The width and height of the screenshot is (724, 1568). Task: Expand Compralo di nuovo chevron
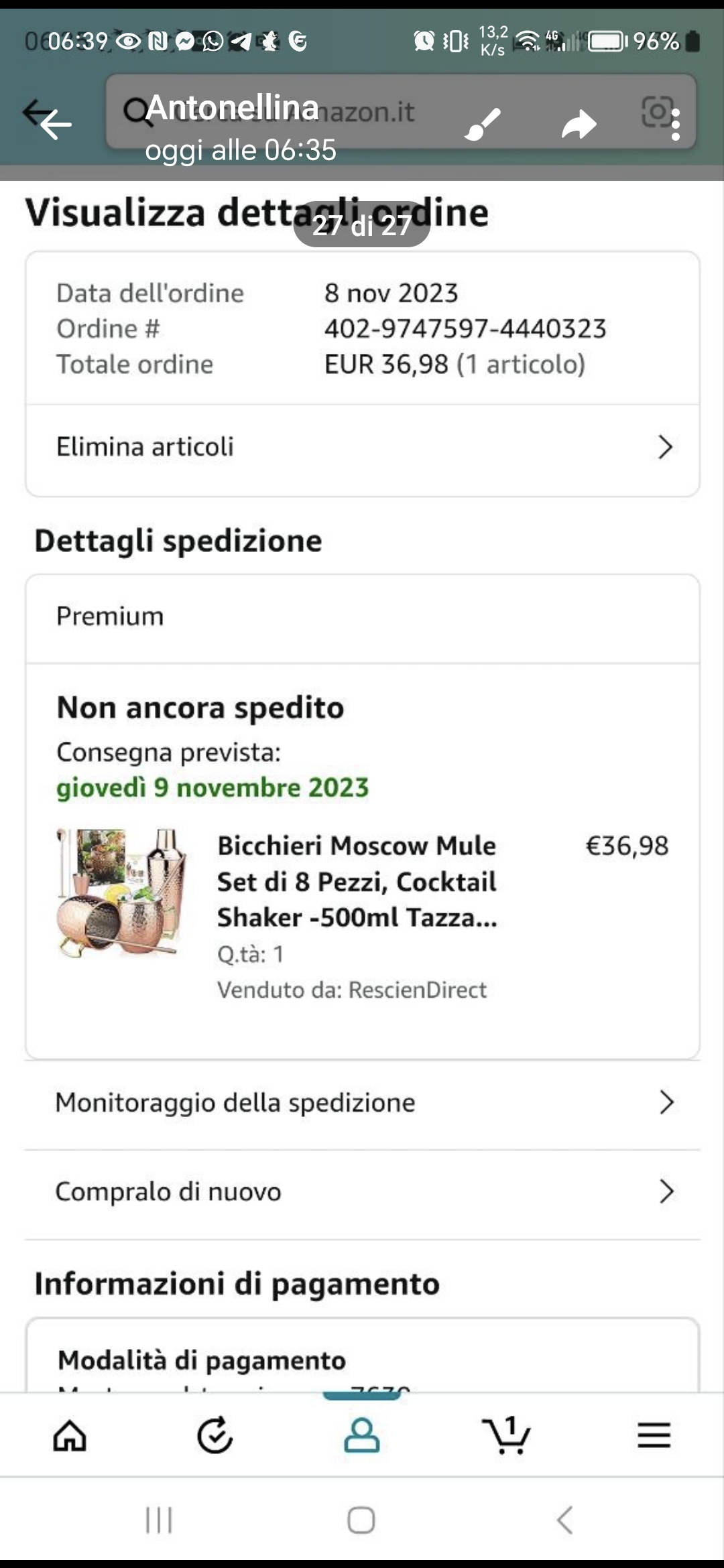coord(666,1191)
